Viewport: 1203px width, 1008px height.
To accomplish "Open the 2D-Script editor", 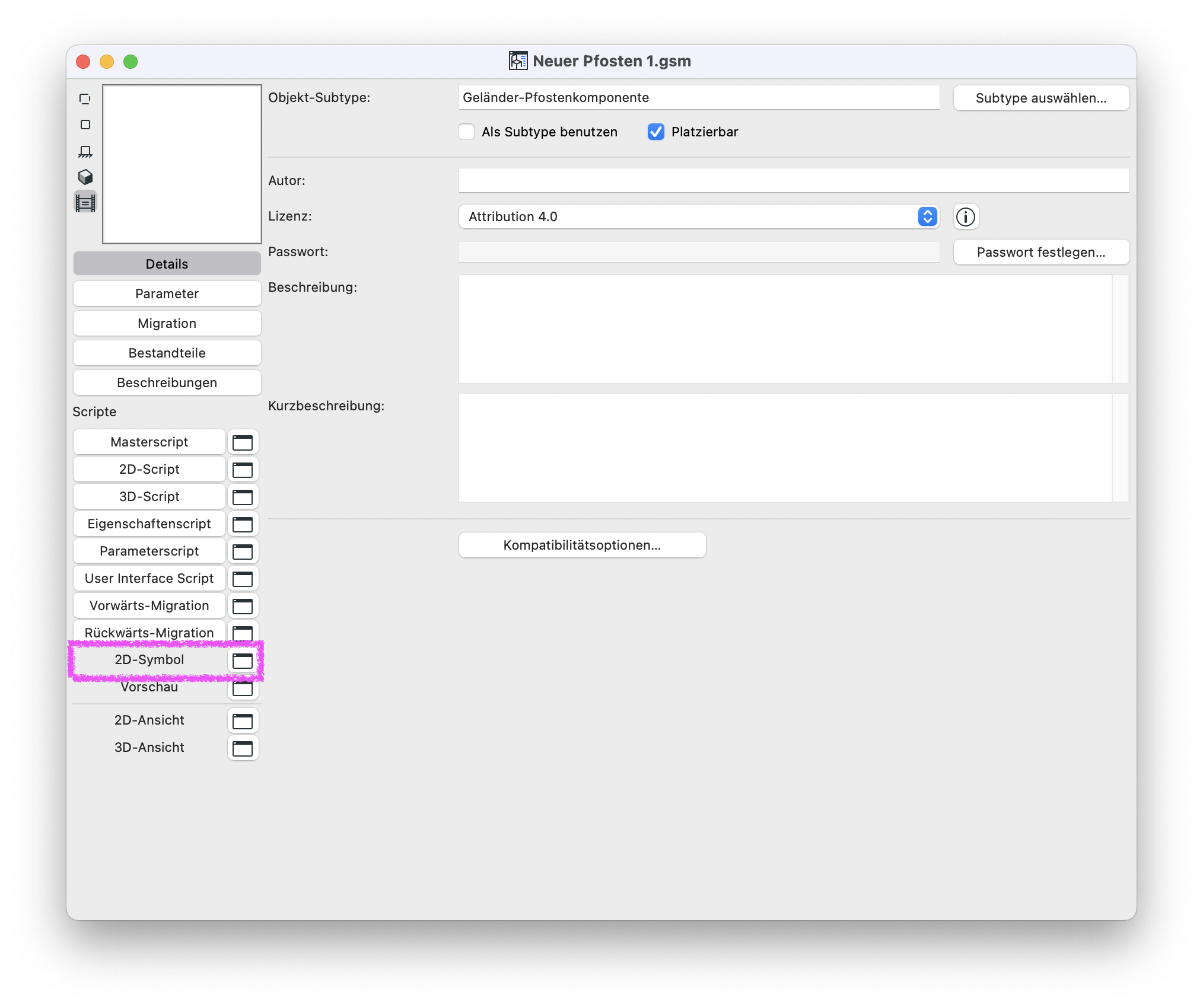I will (x=149, y=470).
